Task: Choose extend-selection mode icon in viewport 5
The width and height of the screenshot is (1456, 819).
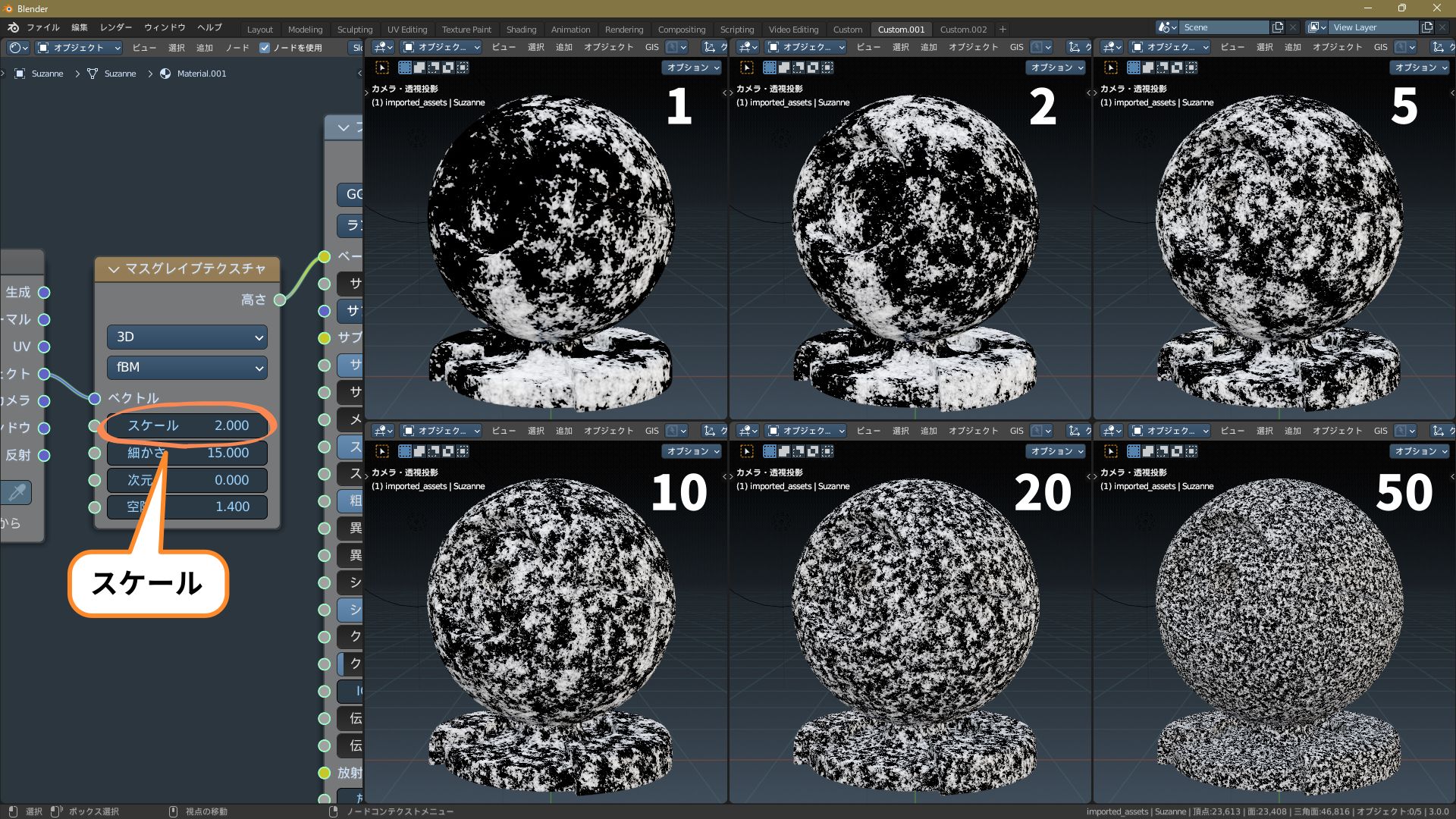Action: [1148, 67]
